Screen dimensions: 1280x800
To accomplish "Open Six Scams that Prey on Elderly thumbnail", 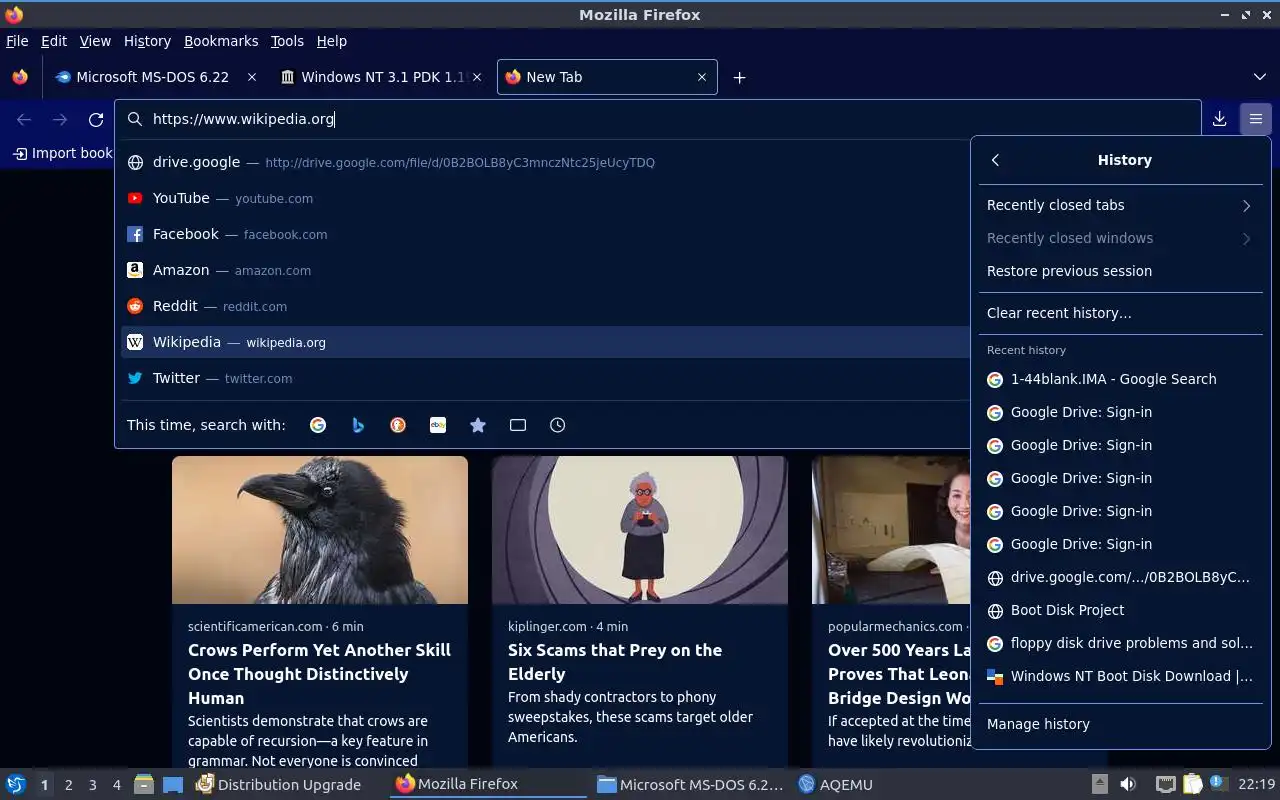I will (x=640, y=530).
